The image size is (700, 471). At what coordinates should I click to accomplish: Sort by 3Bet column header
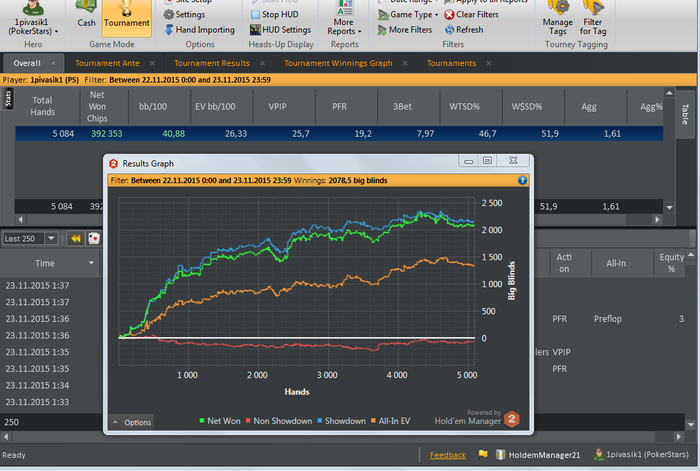[x=402, y=106]
